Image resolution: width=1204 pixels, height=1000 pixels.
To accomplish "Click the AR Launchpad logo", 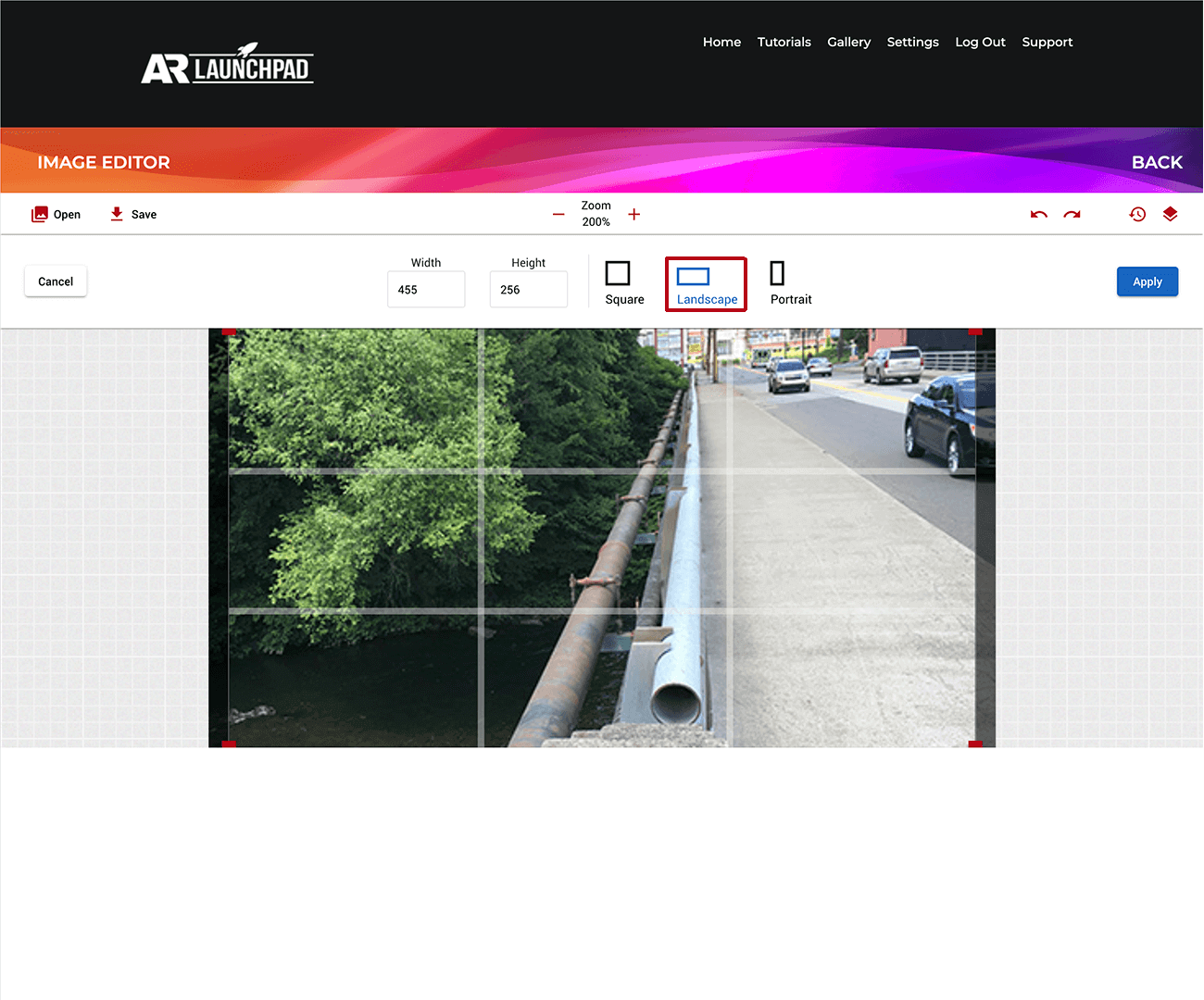I will tap(227, 64).
